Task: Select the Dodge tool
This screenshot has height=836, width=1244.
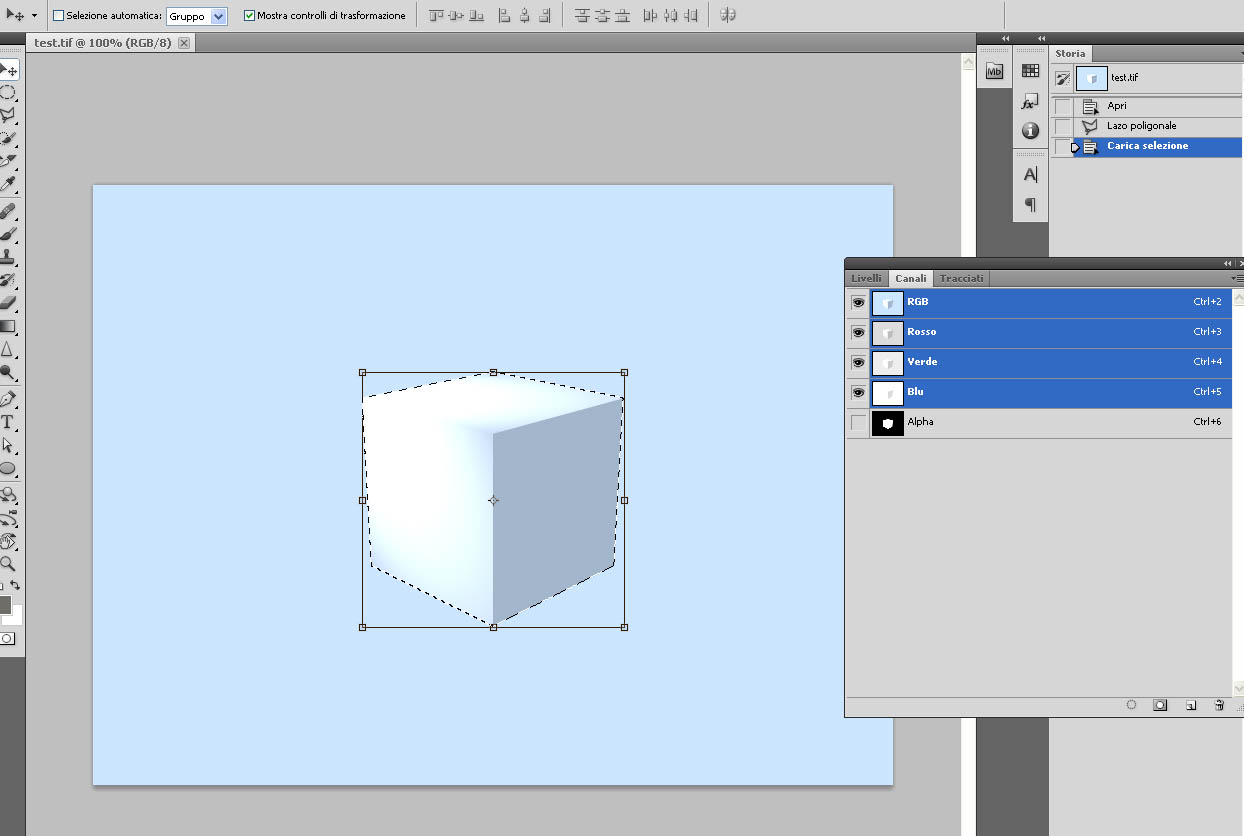Action: coord(8,372)
